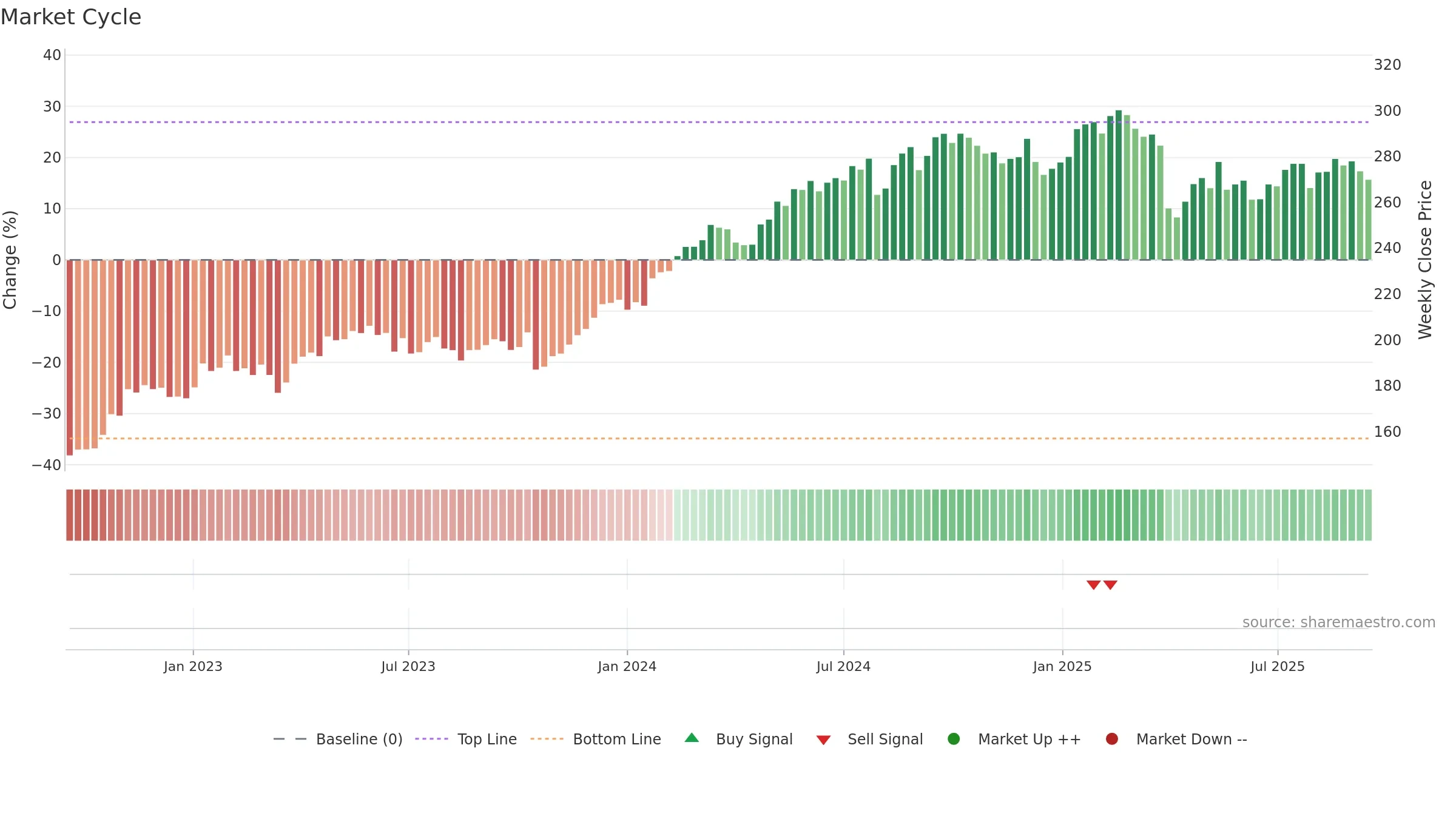
Task: Click the grey dashed Baseline legend sample
Action: pyautogui.click(x=290, y=739)
